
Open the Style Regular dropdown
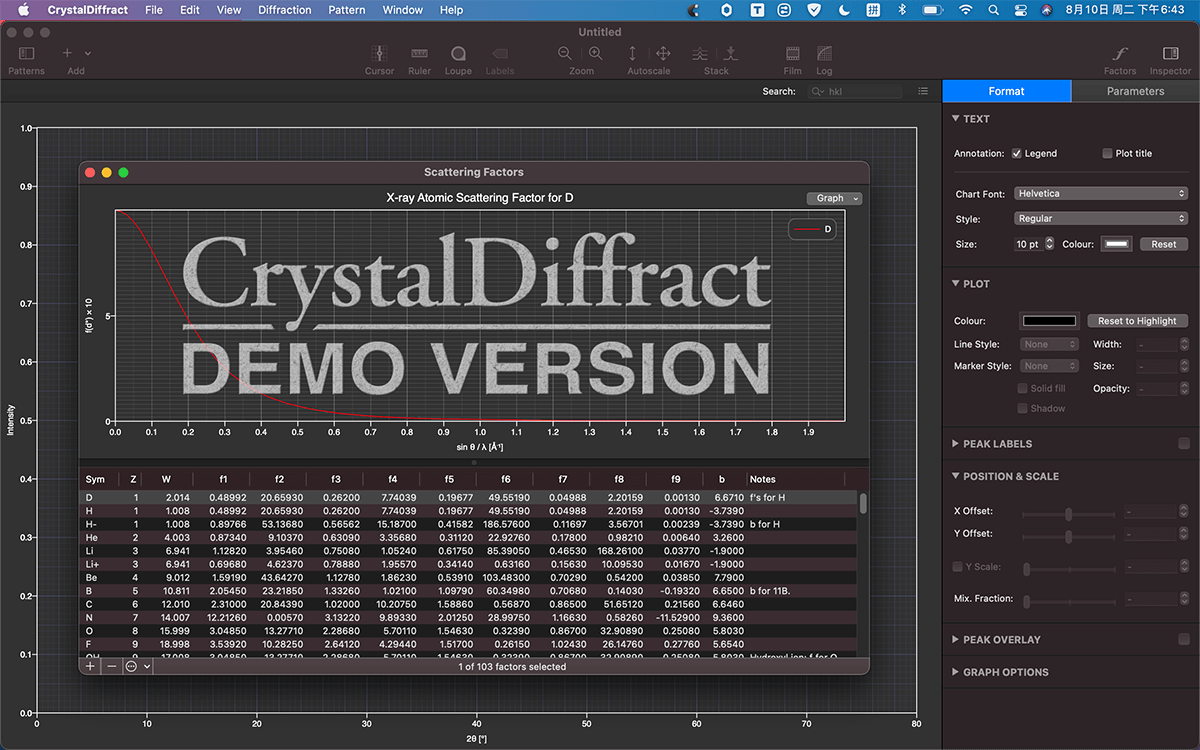[x=1101, y=218]
